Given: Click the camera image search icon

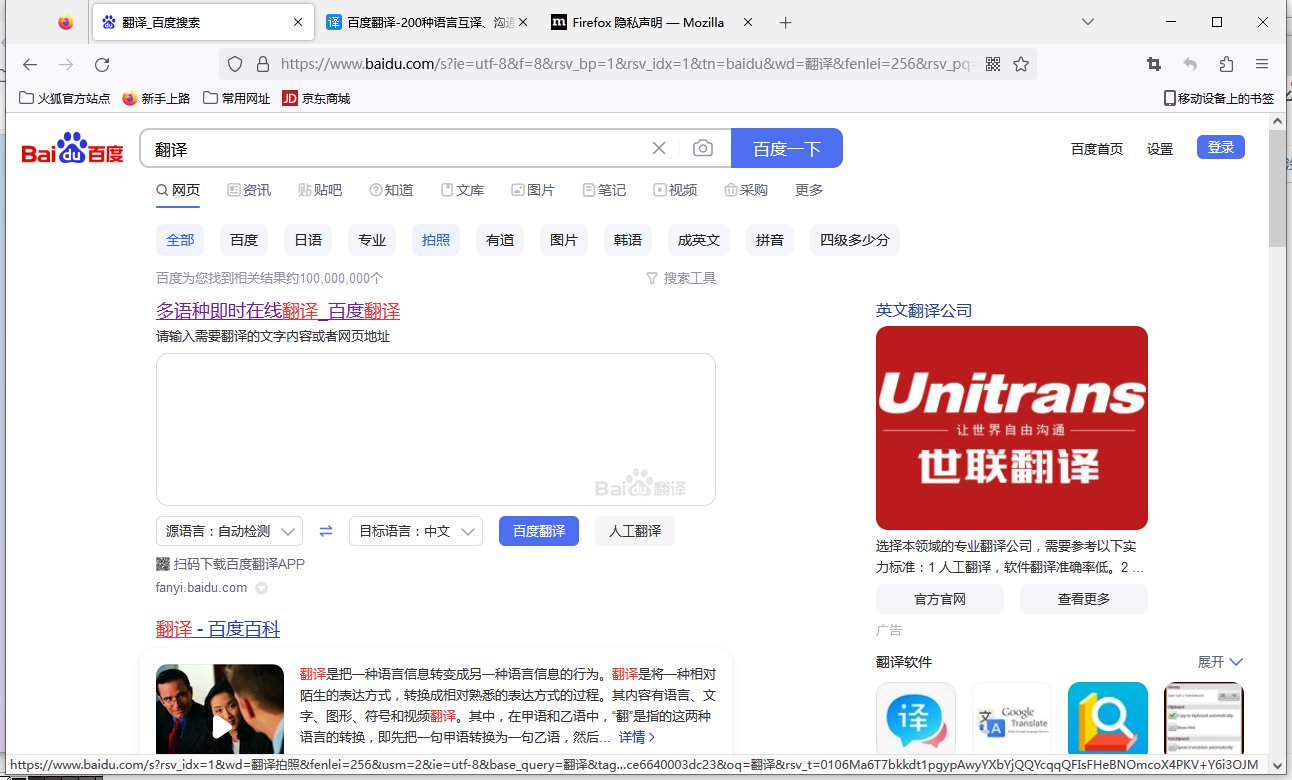Looking at the screenshot, I should point(703,148).
